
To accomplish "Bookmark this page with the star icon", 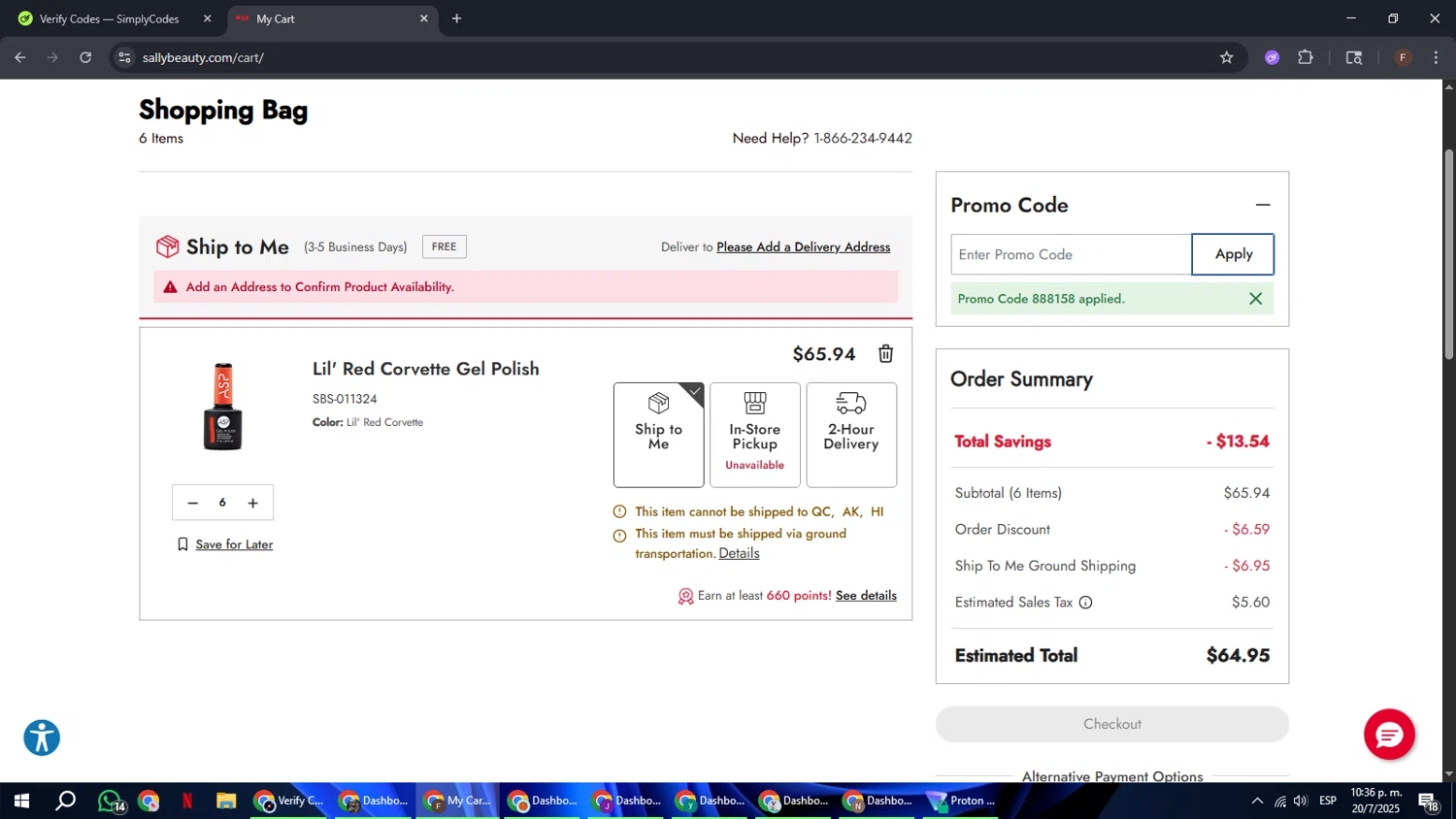I will tap(1226, 57).
